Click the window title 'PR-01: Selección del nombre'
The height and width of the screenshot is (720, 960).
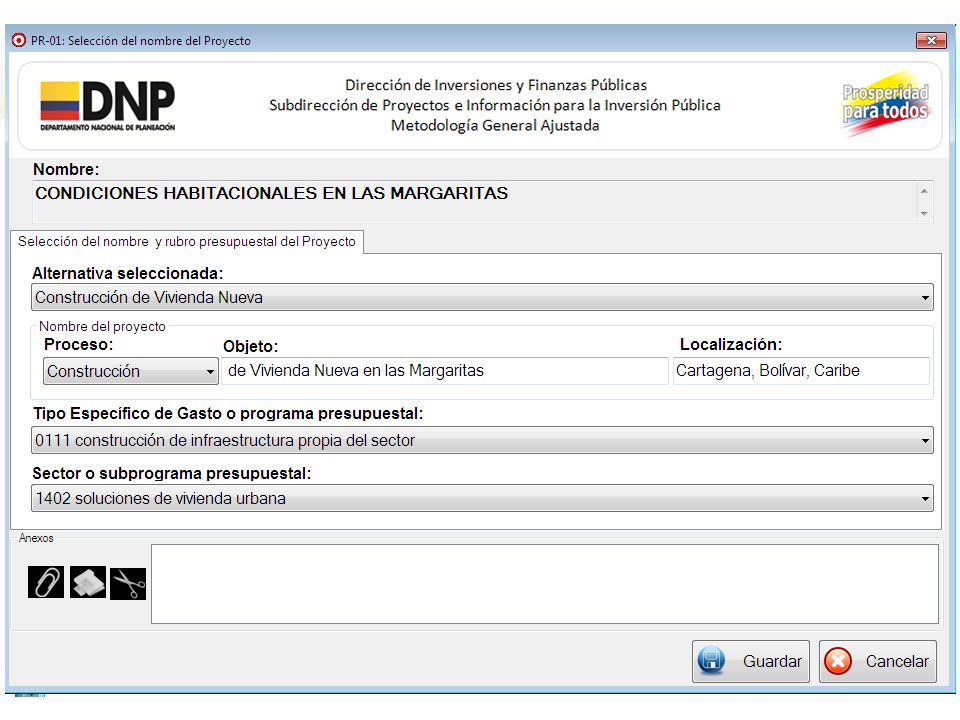pos(141,40)
